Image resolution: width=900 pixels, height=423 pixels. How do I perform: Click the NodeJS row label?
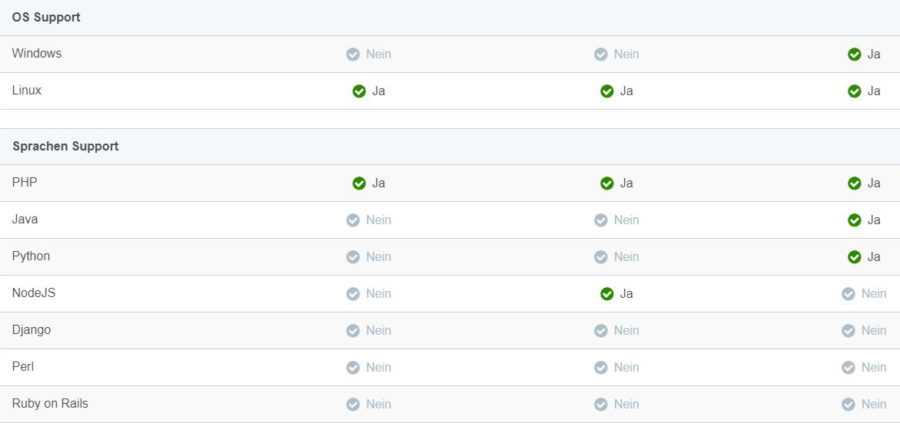(x=34, y=293)
